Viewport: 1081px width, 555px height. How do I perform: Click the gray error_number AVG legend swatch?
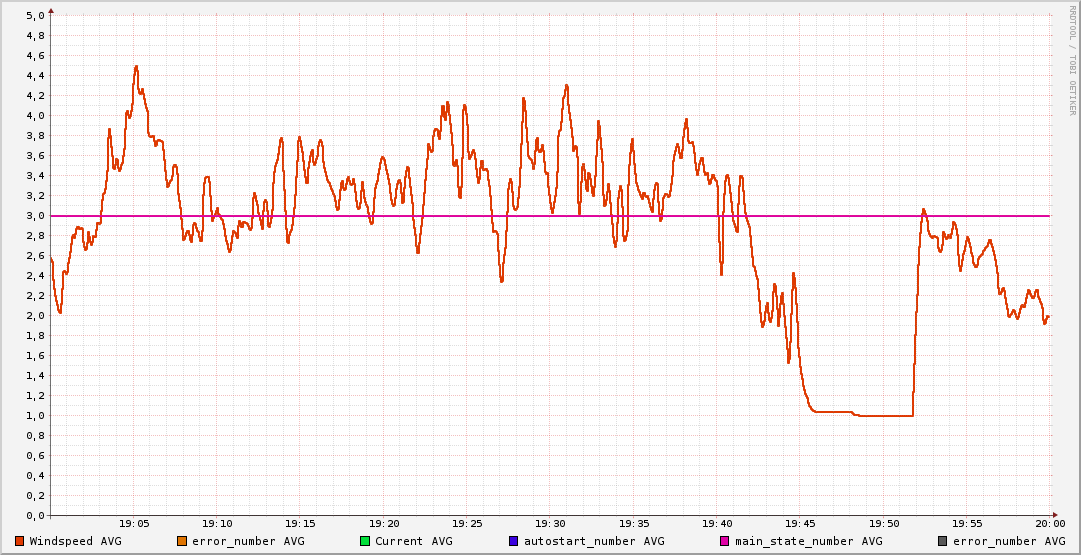[x=943, y=541]
